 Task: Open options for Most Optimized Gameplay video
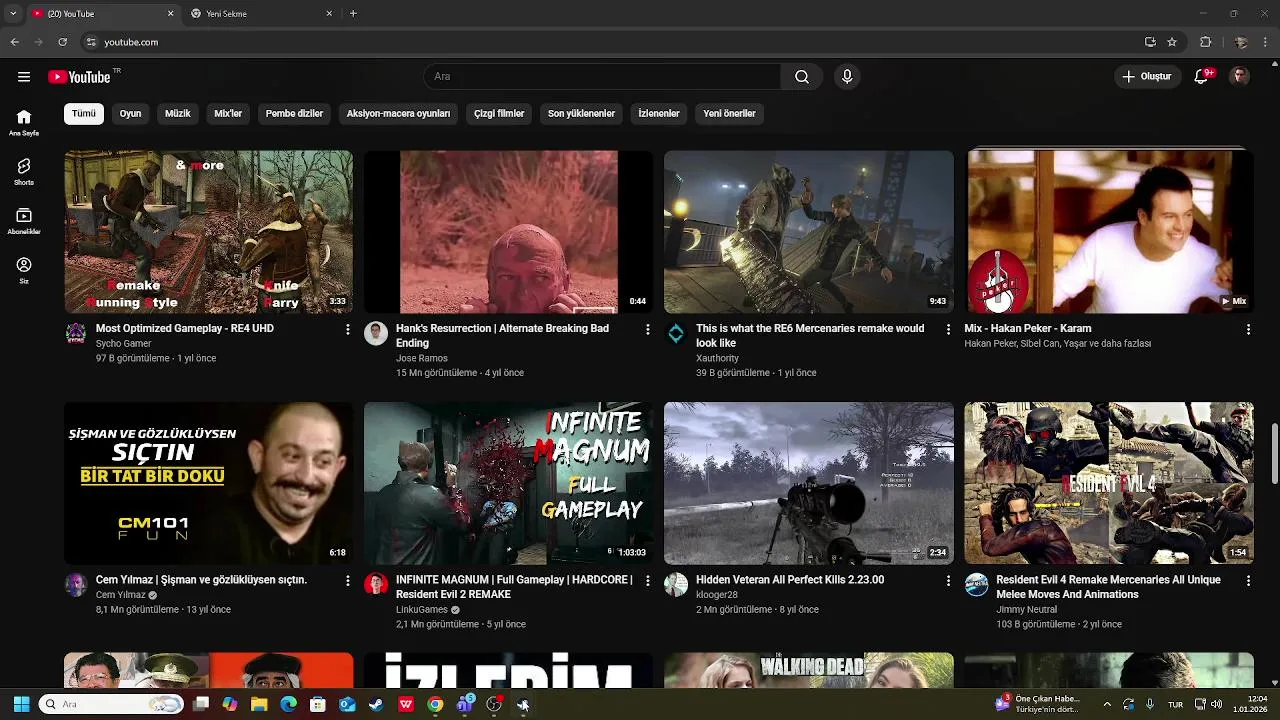coord(348,329)
